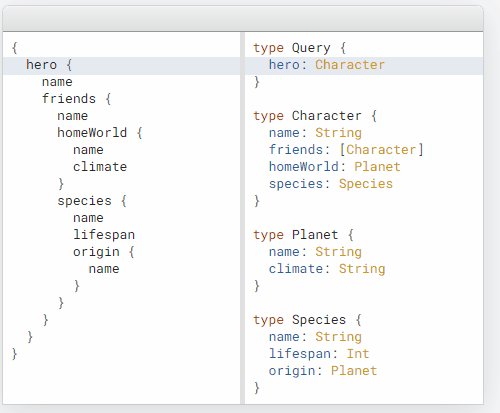The height and width of the screenshot is (413, 500).
Task: Click the divider between query and schema panes
Action: [x=242, y=218]
